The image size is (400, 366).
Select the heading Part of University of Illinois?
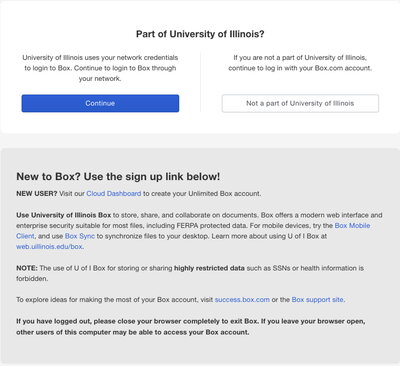click(x=200, y=34)
